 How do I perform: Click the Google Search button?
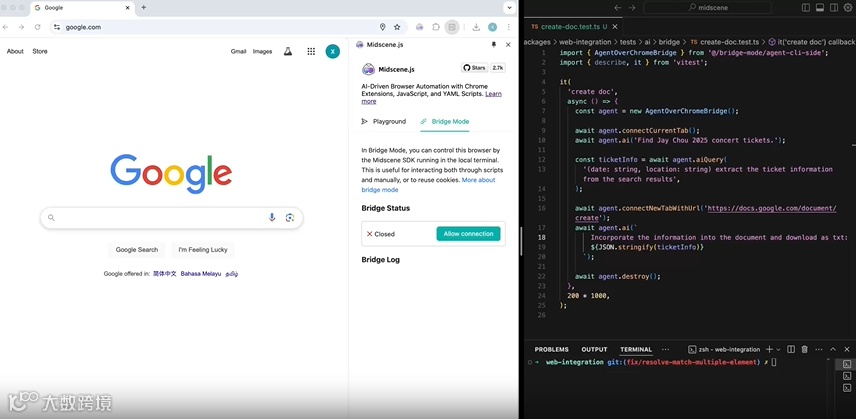point(137,250)
